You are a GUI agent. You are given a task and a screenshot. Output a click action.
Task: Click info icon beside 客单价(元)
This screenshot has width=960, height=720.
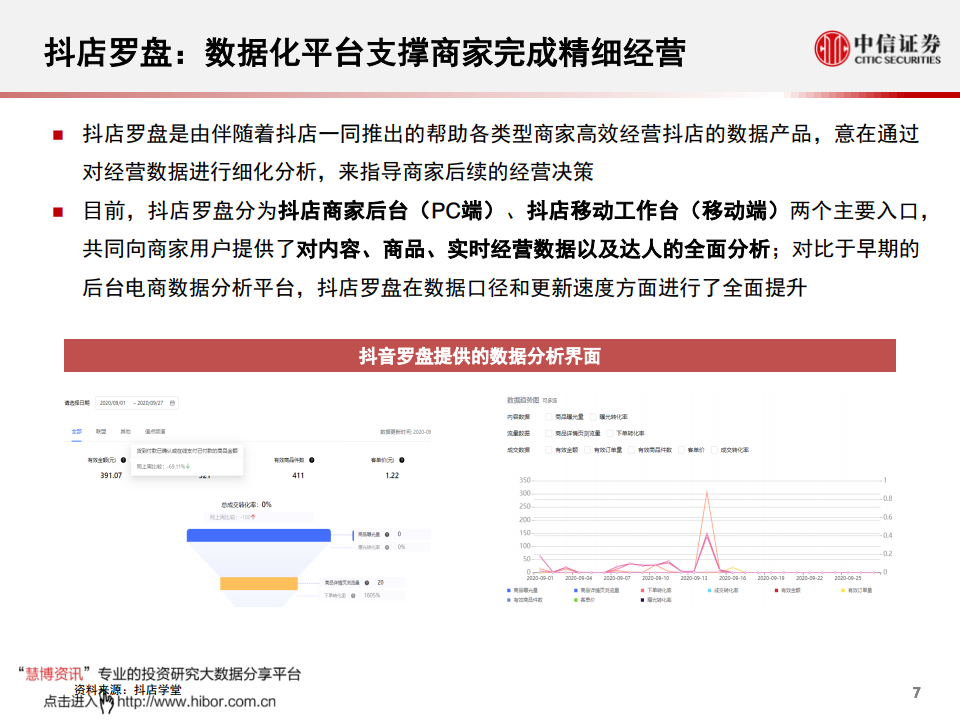point(402,460)
